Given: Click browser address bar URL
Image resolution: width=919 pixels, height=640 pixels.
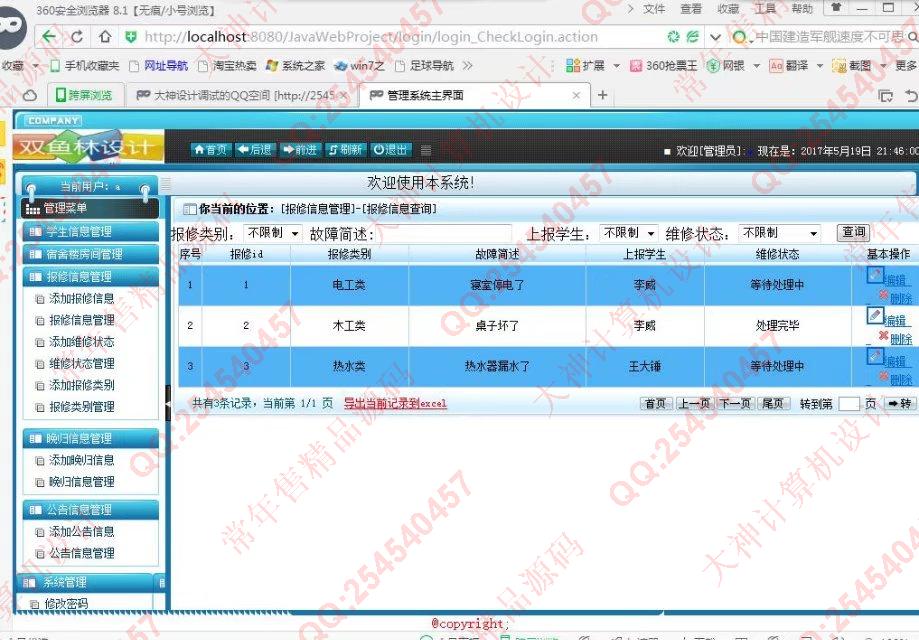Looking at the screenshot, I should click(x=371, y=37).
